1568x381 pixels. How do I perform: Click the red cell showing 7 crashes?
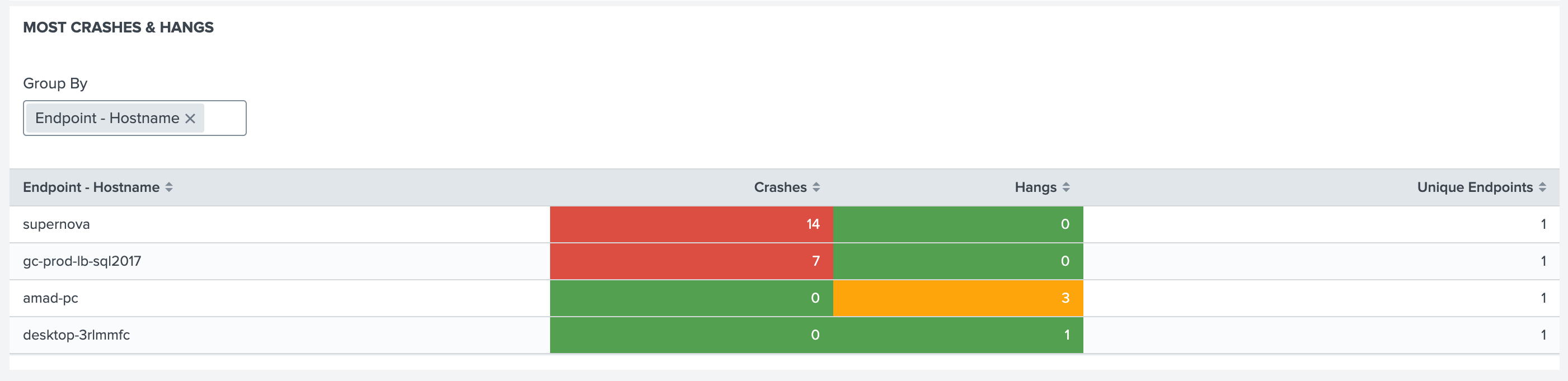point(692,261)
